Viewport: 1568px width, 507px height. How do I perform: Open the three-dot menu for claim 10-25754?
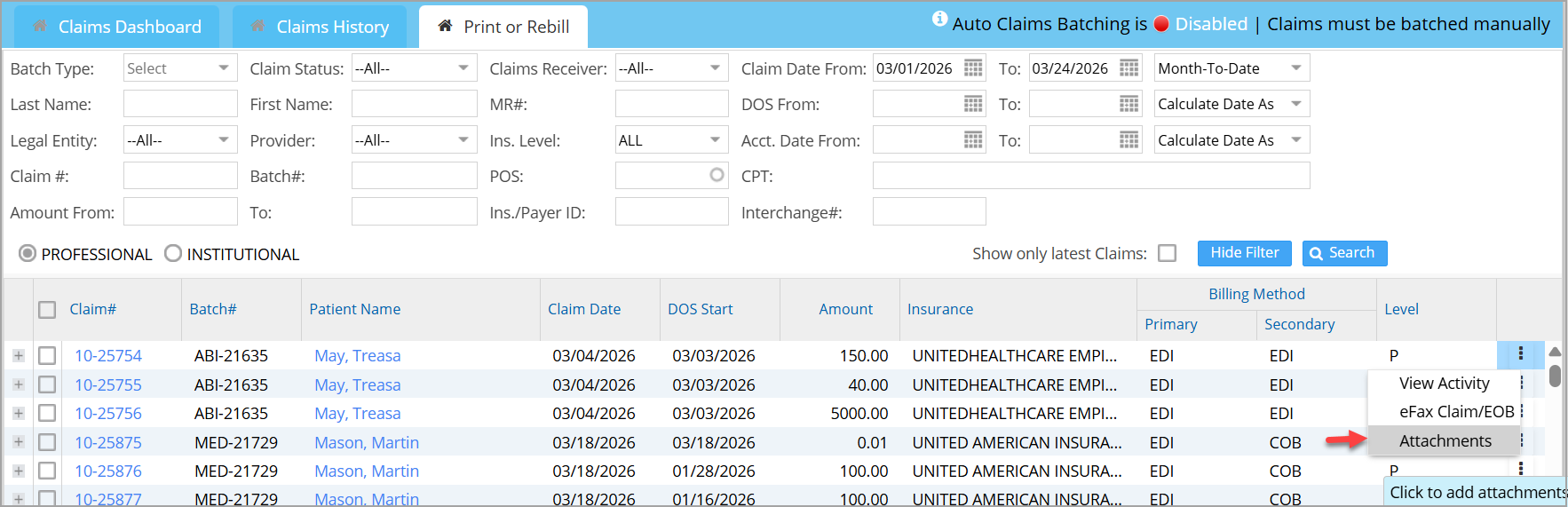point(1520,354)
